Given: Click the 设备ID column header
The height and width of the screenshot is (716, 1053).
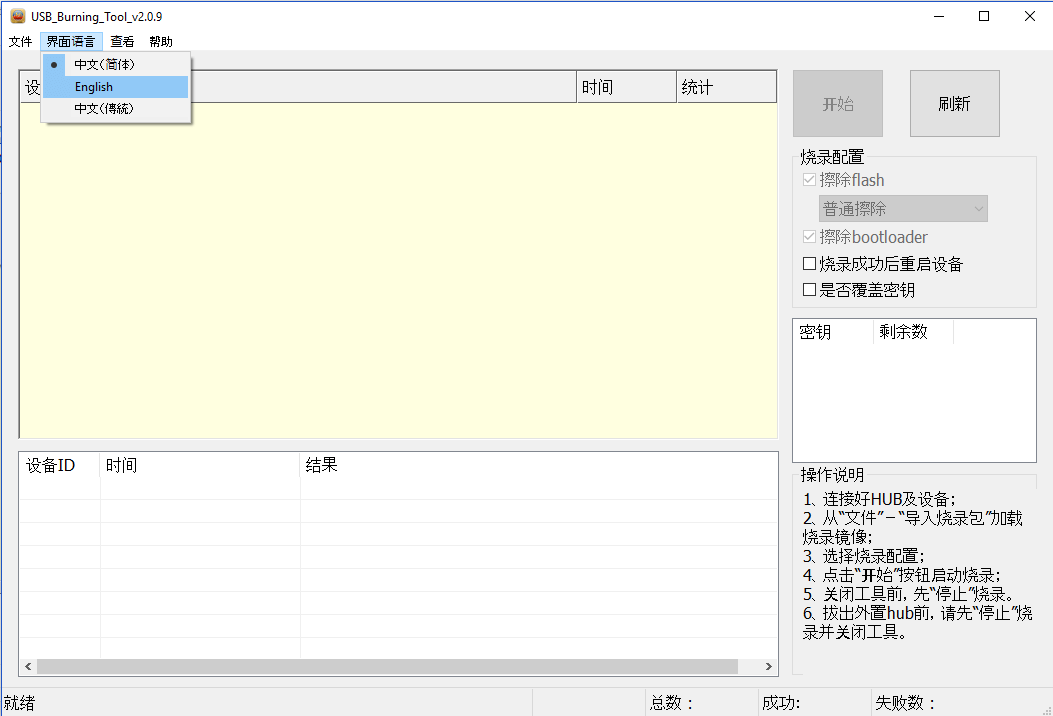Looking at the screenshot, I should pos(60,465).
